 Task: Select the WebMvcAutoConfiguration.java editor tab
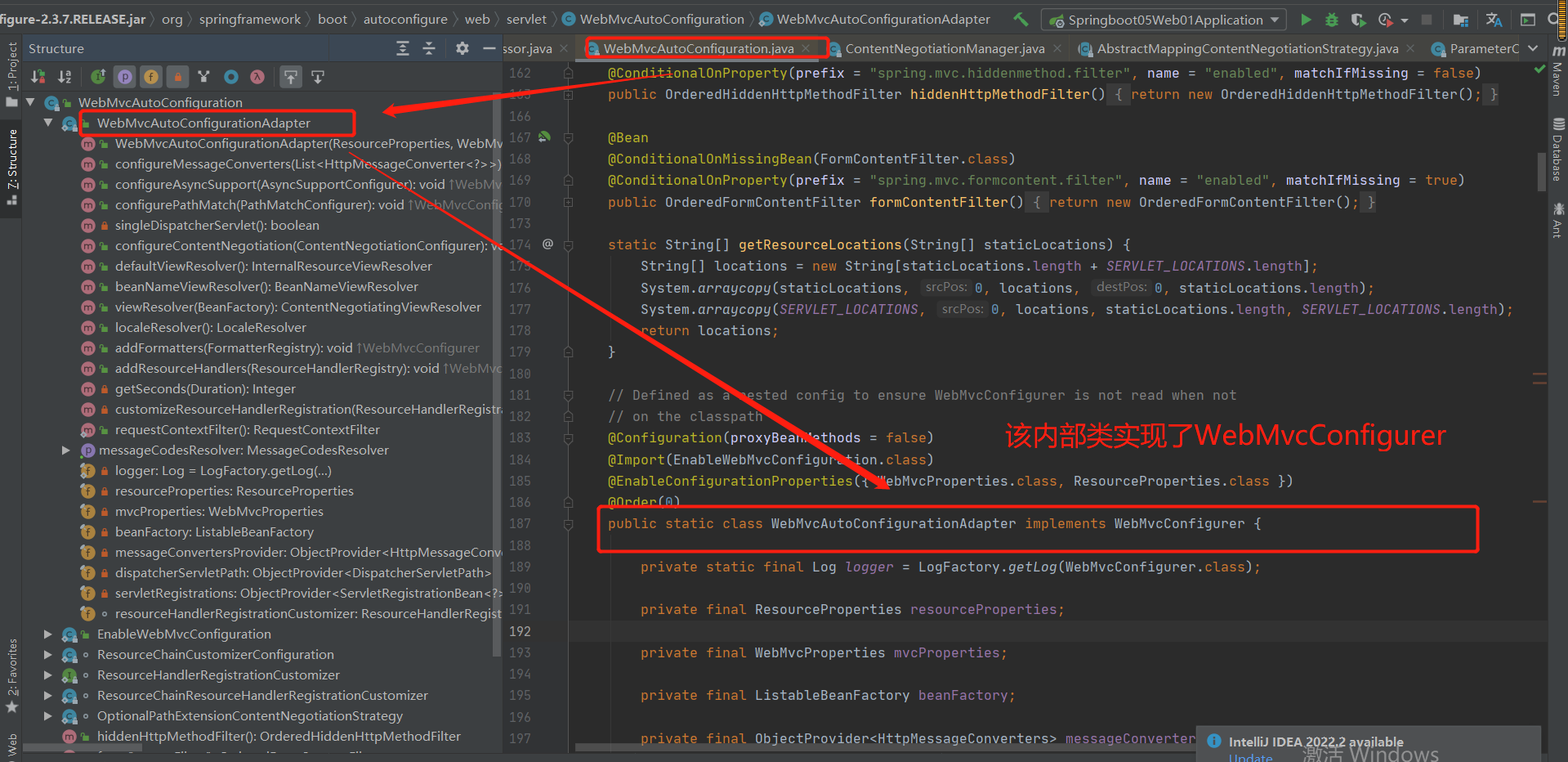(699, 49)
